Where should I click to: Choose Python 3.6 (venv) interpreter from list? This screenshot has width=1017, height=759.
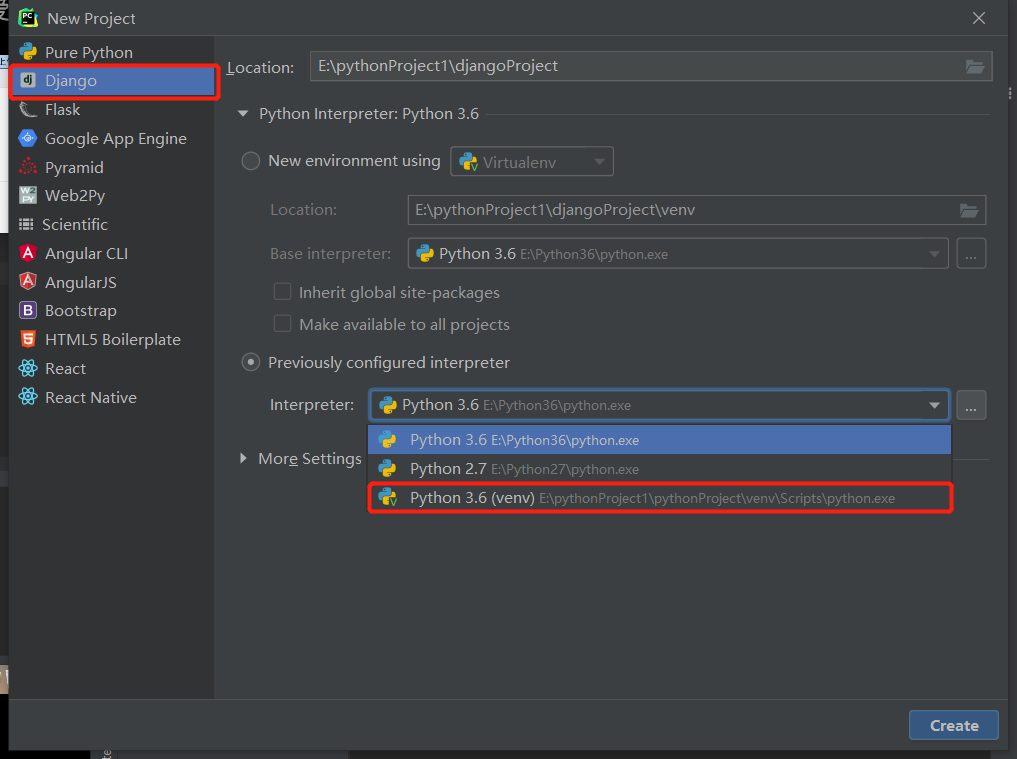point(659,498)
